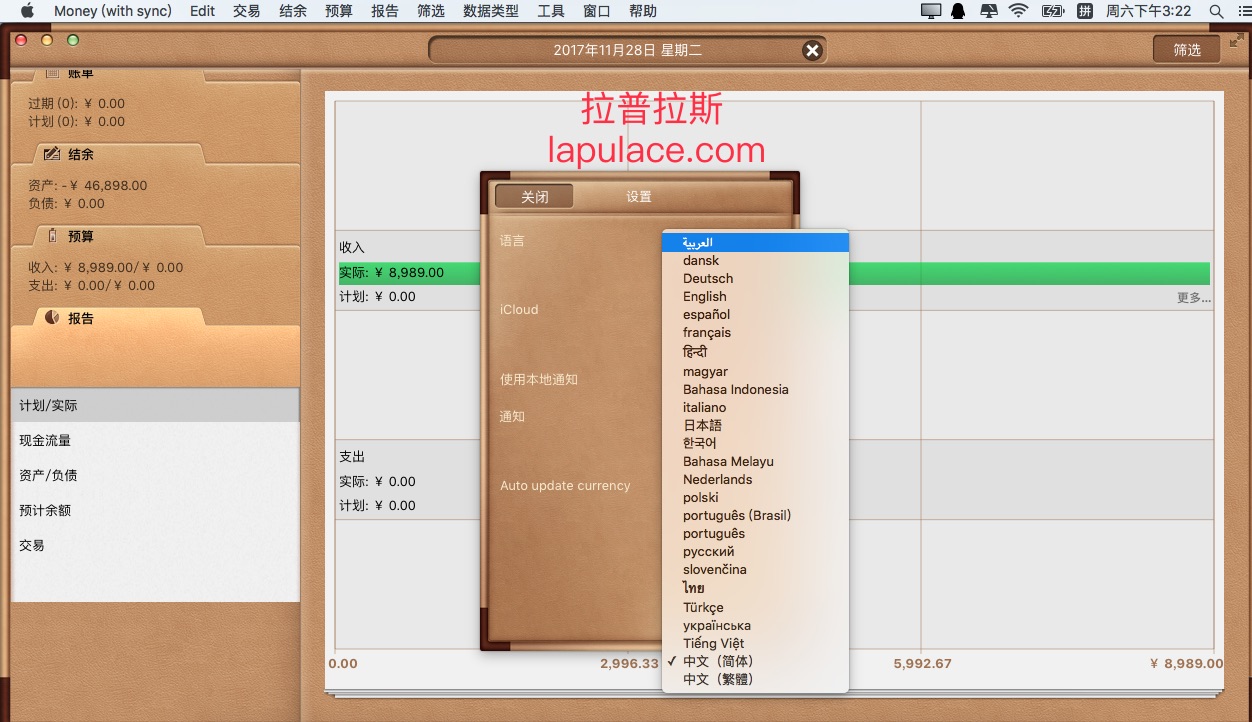Click the 更多... link in income section
This screenshot has width=1252, height=722.
click(x=1193, y=298)
